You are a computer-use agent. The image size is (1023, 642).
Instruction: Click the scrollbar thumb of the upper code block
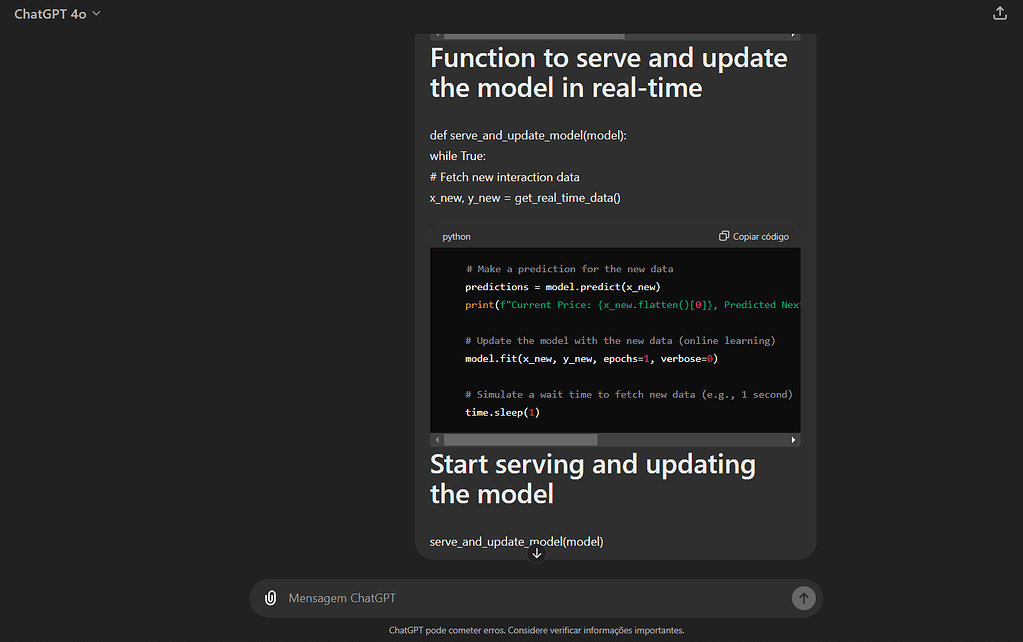coord(534,37)
